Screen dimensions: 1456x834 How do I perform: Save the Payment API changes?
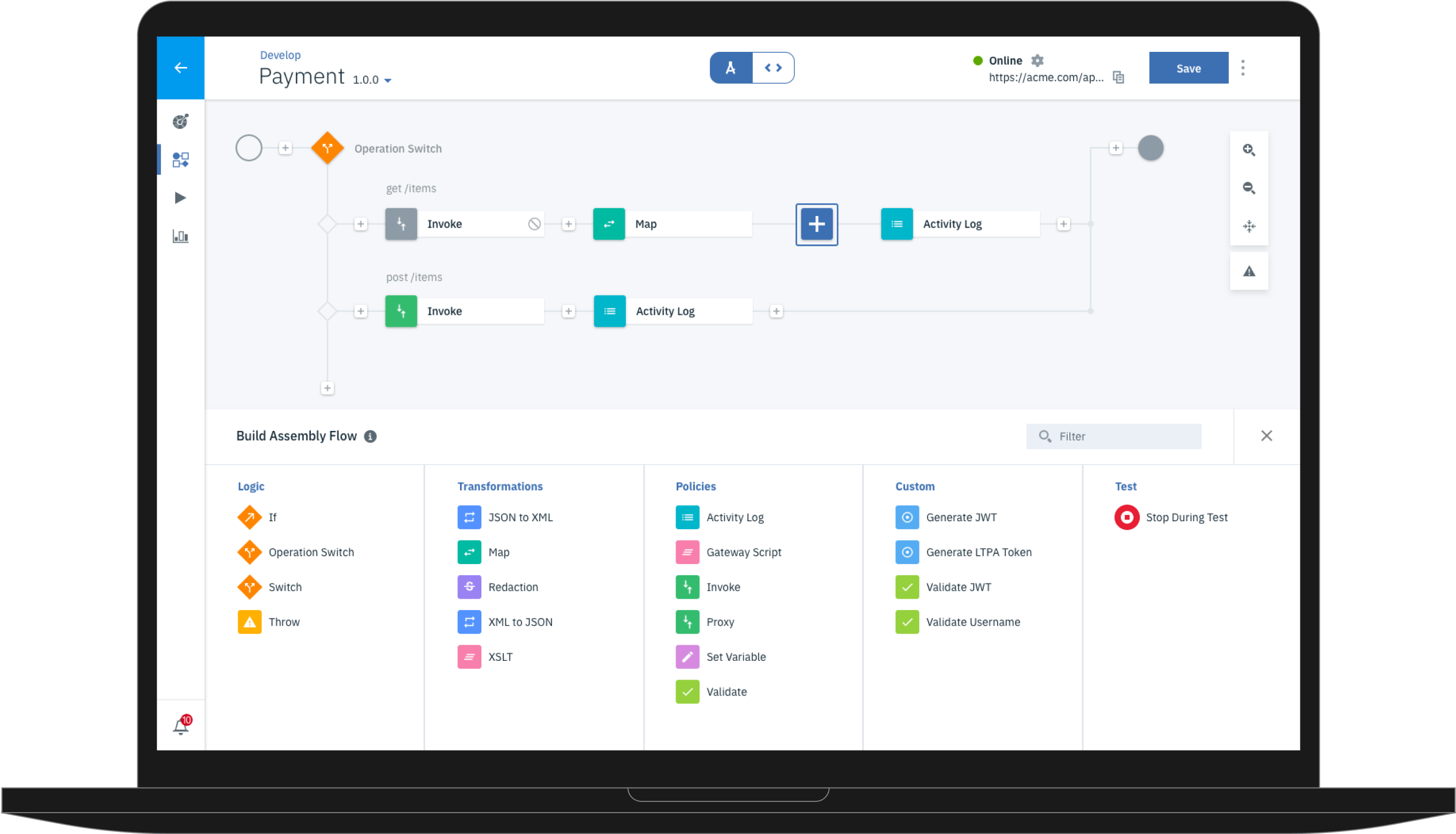click(x=1189, y=67)
